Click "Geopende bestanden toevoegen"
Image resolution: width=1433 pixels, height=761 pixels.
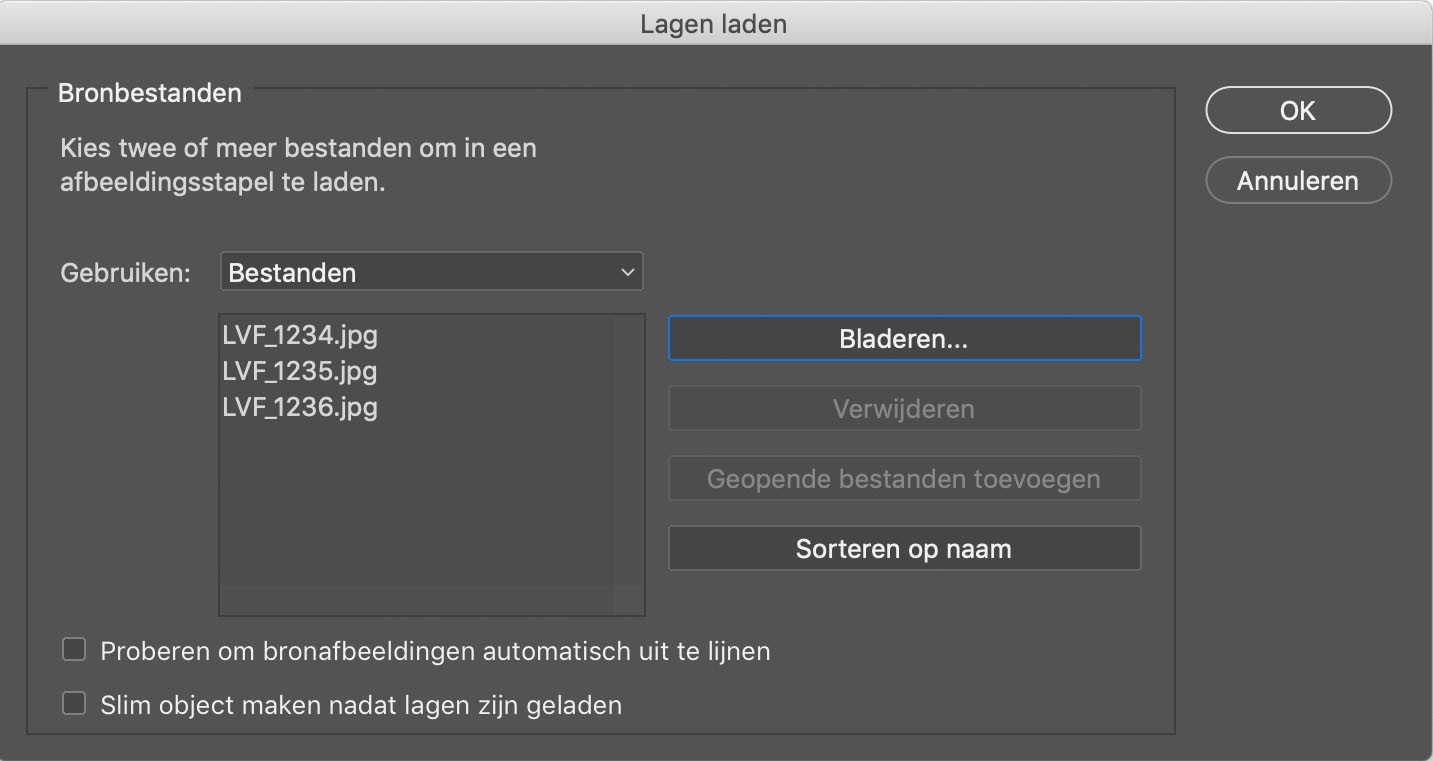pyautogui.click(x=903, y=478)
